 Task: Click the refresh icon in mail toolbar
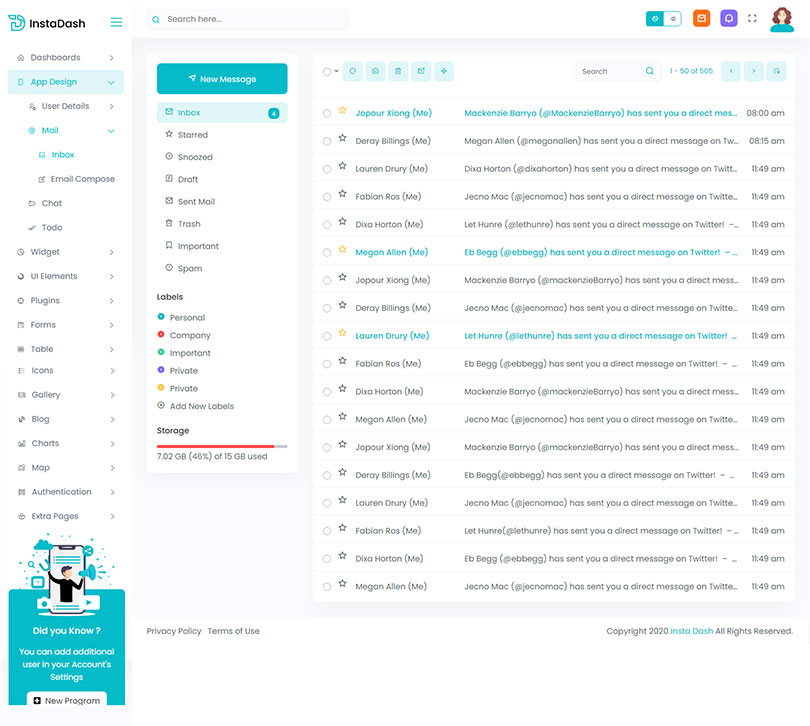352,71
